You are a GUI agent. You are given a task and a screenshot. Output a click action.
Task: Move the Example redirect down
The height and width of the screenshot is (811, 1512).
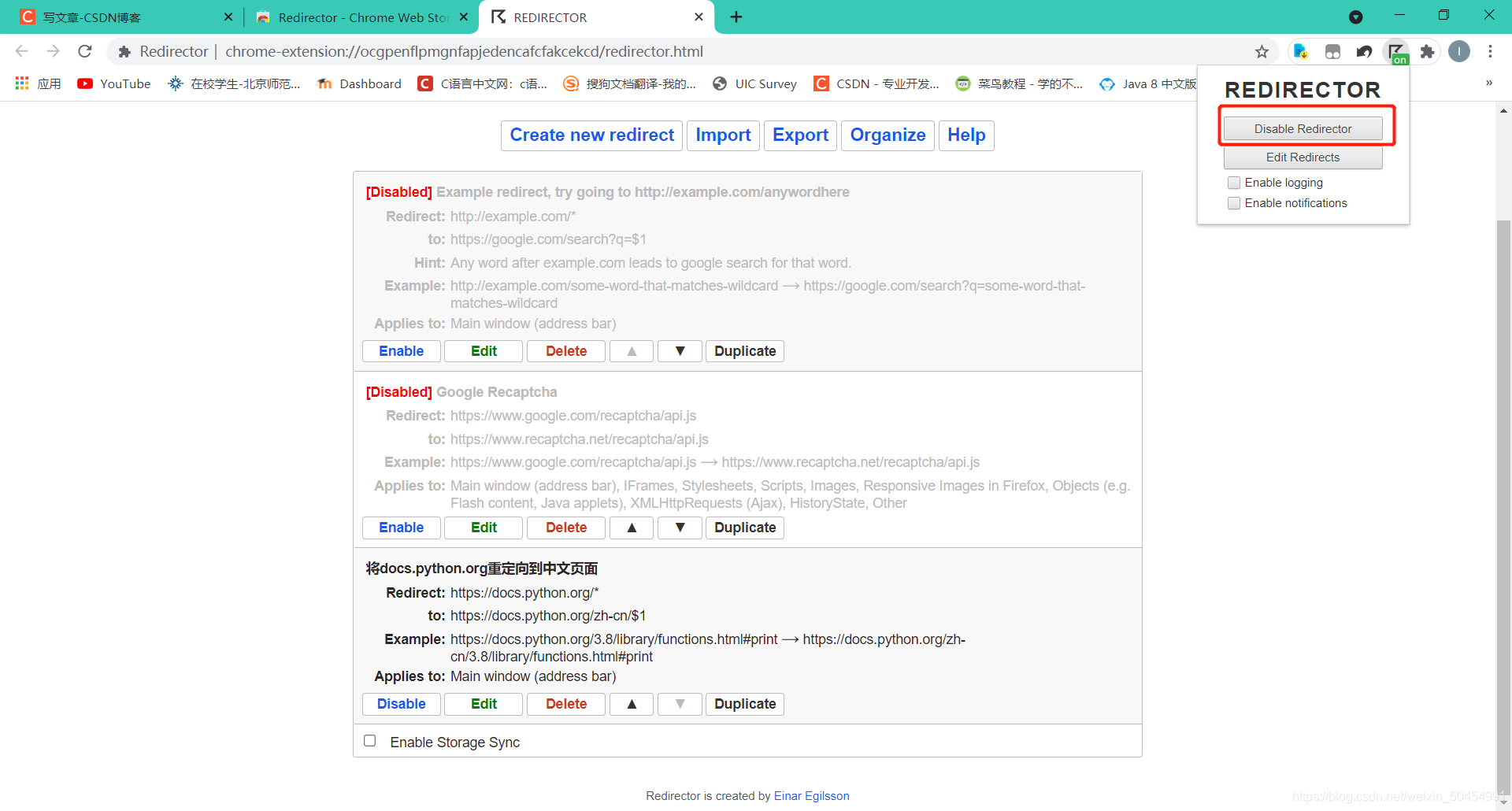click(680, 351)
